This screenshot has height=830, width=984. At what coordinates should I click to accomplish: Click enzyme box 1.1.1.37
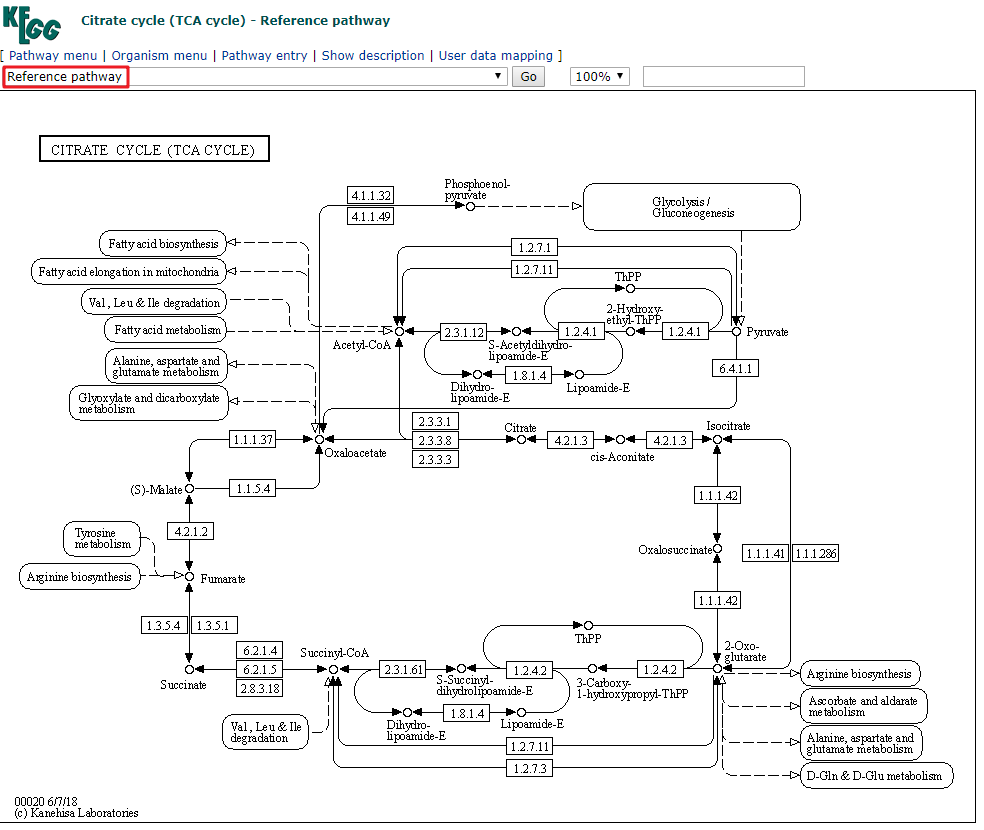click(253, 439)
